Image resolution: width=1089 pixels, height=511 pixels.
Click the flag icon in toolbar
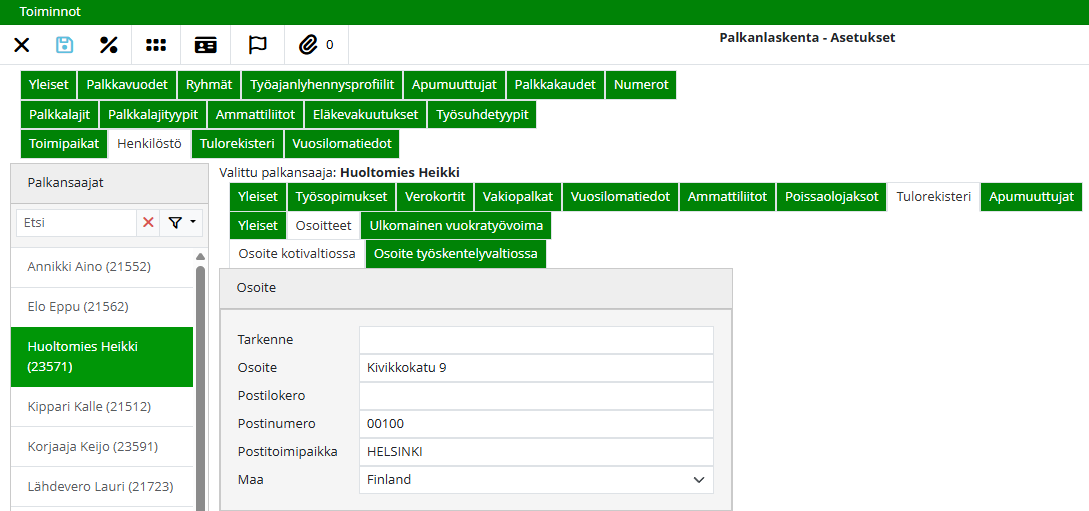(257, 45)
